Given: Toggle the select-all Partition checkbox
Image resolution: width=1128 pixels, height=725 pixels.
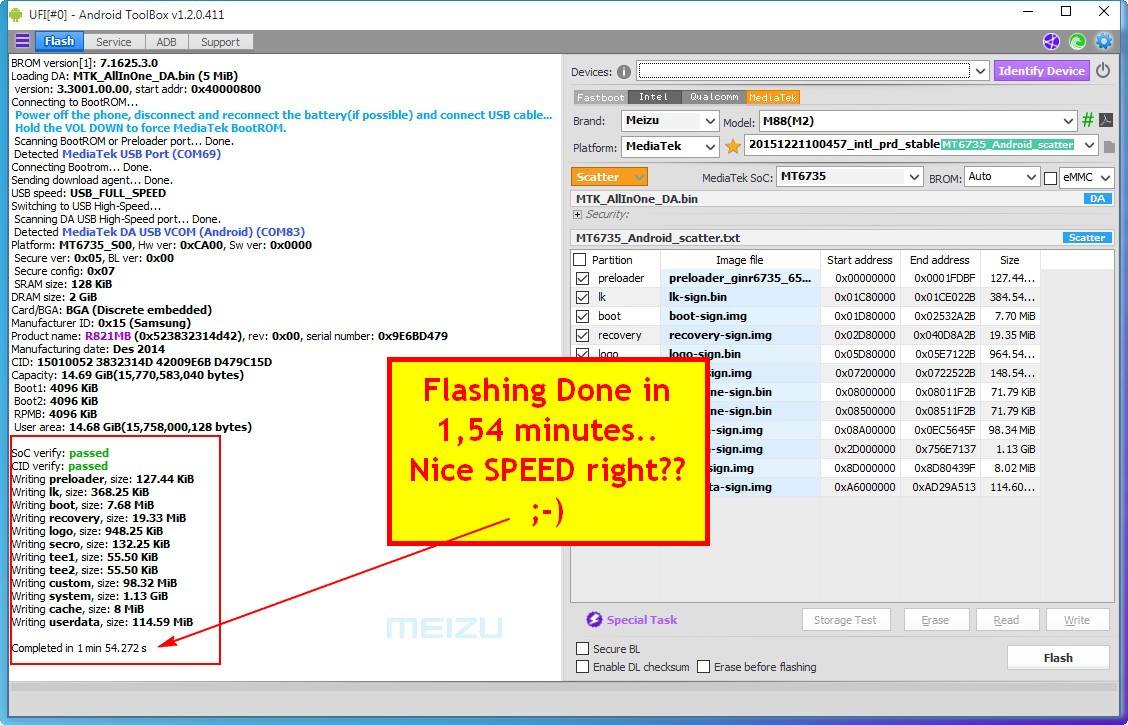Looking at the screenshot, I should click(580, 260).
